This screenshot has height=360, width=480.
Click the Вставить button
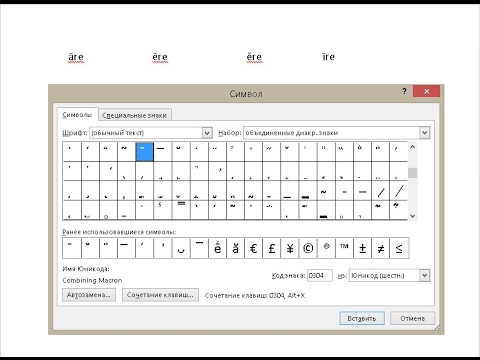362,318
